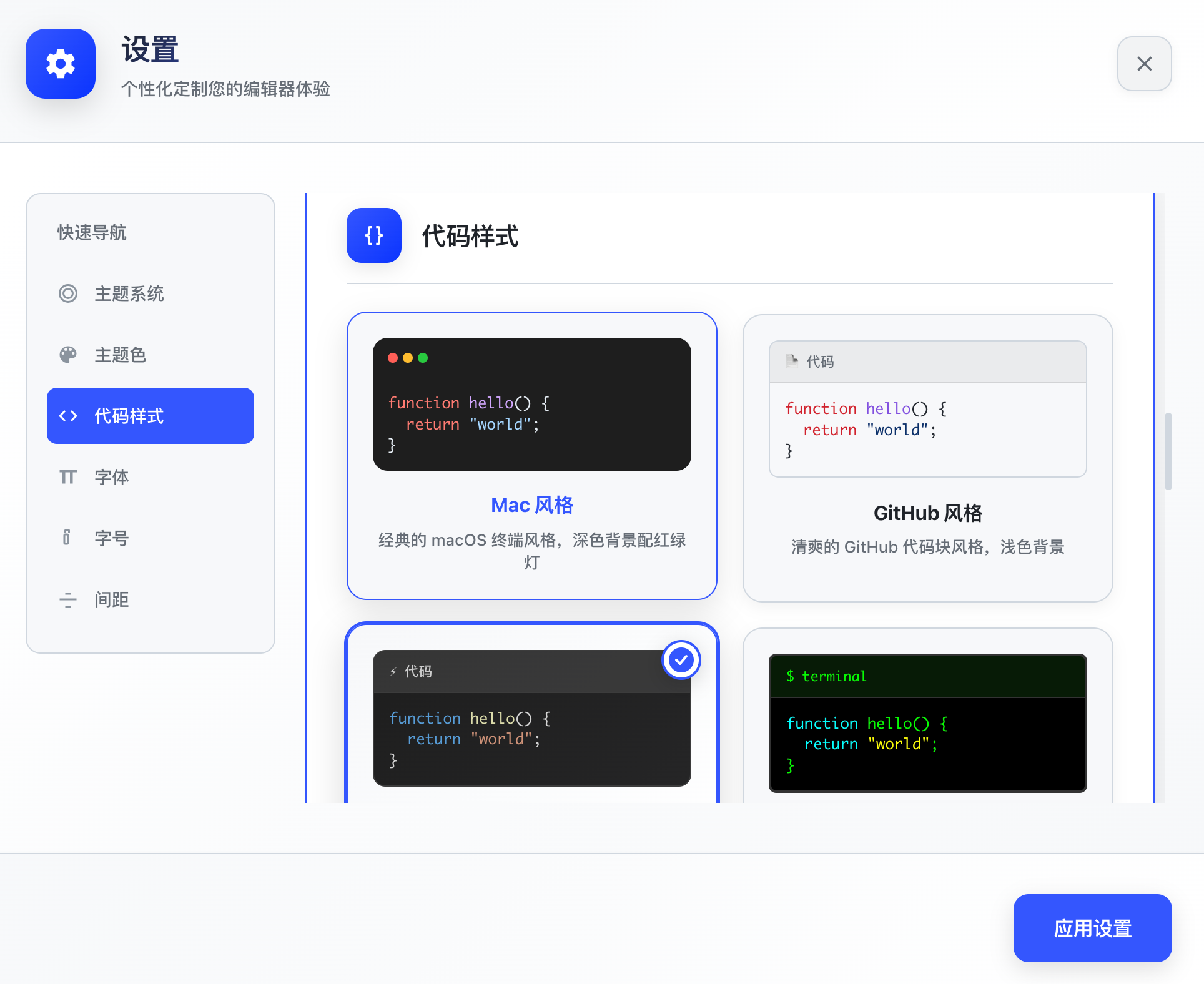Click the vertical scrollbar thumb
1204x984 pixels.
point(1168,451)
